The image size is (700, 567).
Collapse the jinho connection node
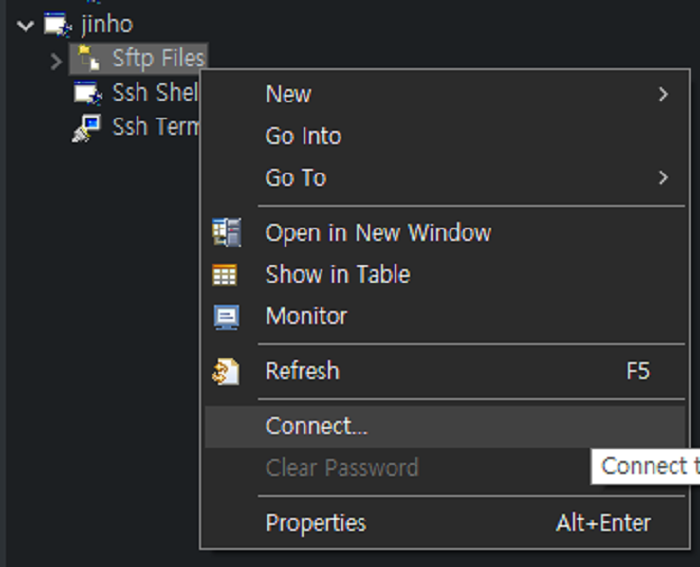[x=25, y=25]
